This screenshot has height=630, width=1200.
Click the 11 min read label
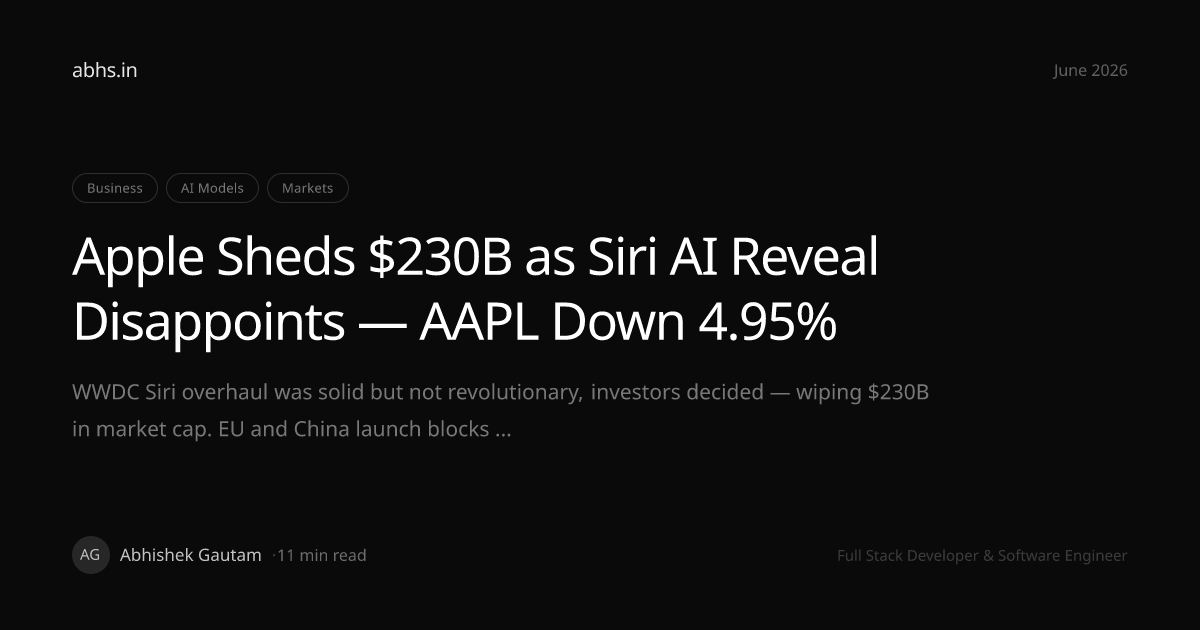click(322, 555)
